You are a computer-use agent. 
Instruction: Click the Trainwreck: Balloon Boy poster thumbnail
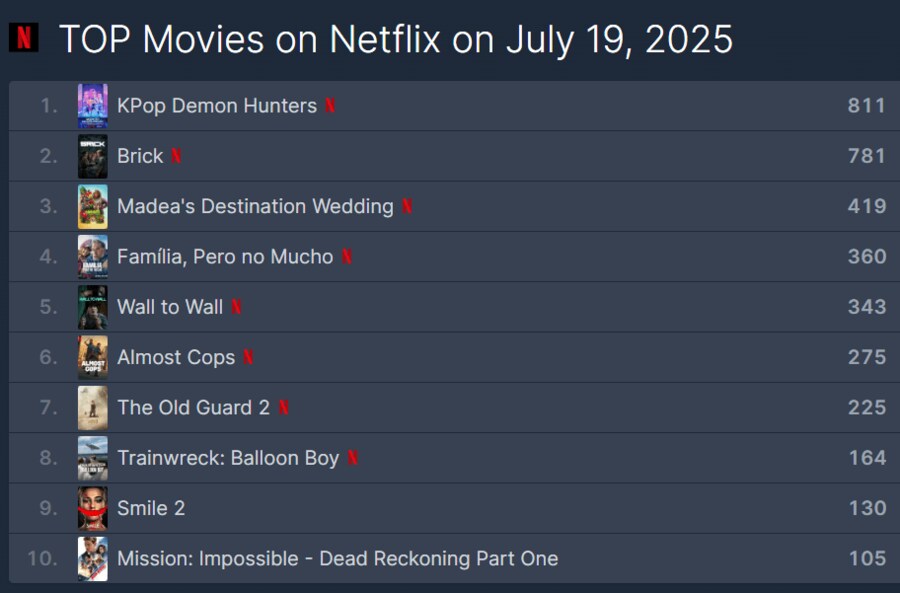tap(92, 458)
